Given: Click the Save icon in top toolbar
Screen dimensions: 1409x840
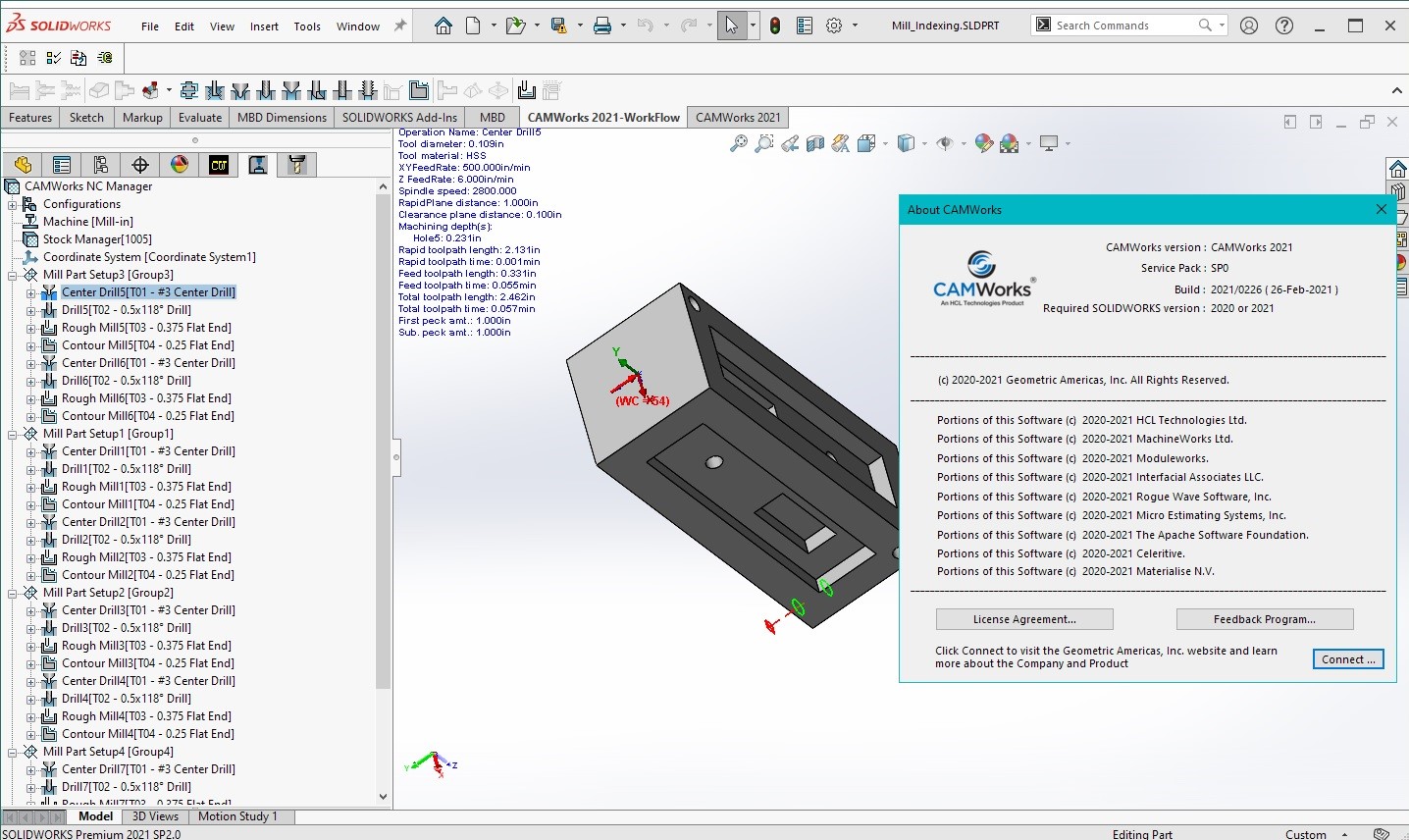Looking at the screenshot, I should coord(558,26).
